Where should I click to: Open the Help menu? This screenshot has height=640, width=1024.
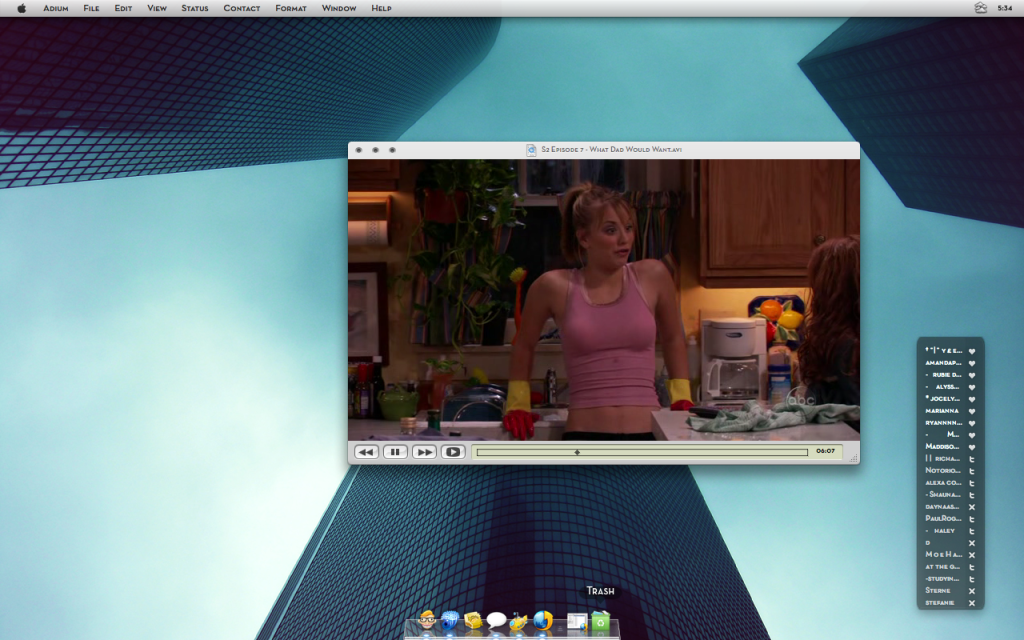click(x=381, y=8)
